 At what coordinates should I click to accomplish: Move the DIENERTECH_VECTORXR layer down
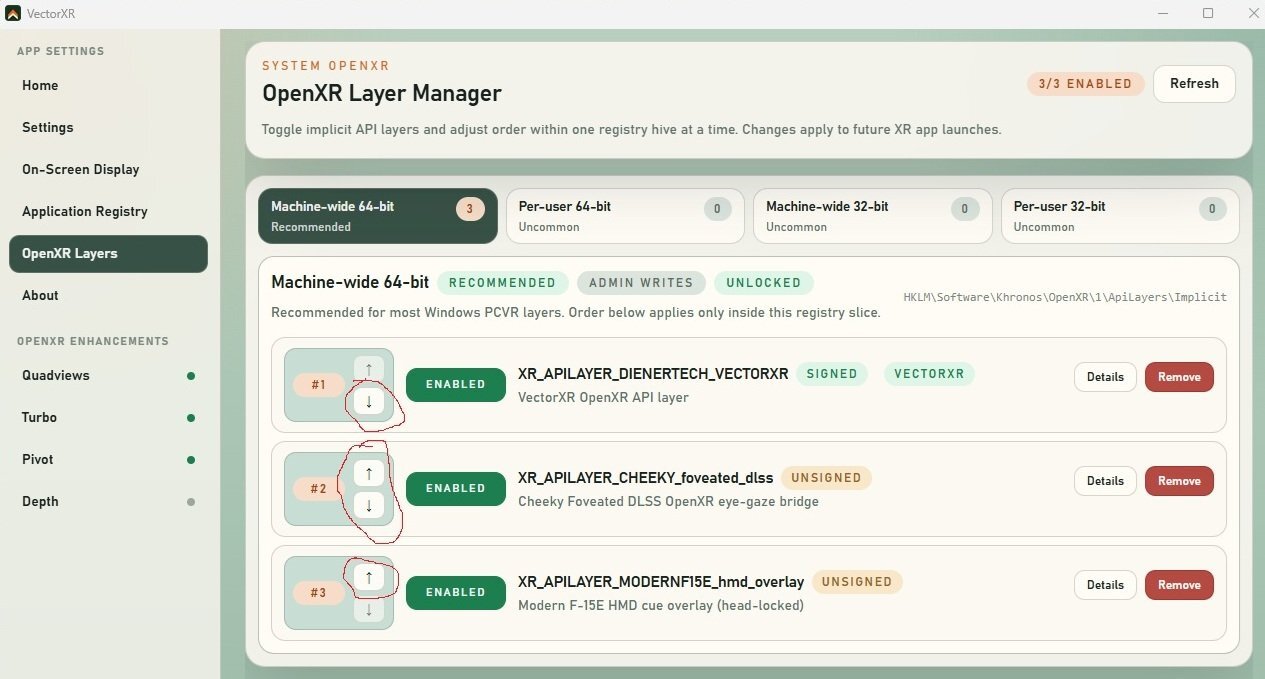tap(369, 402)
